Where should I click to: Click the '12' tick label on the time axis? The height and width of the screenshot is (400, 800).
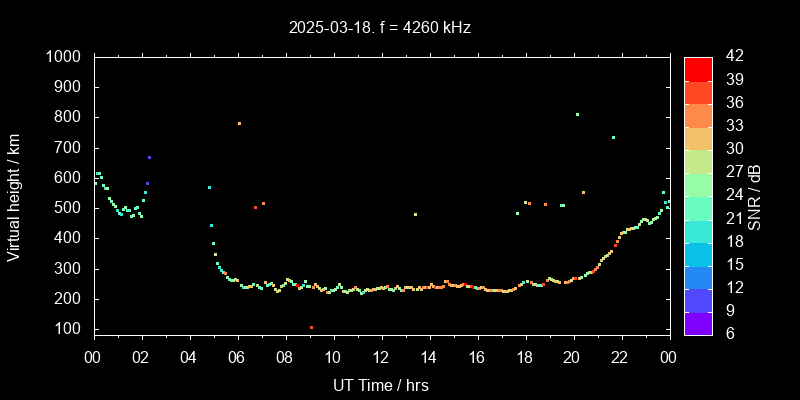pyautogui.click(x=380, y=357)
